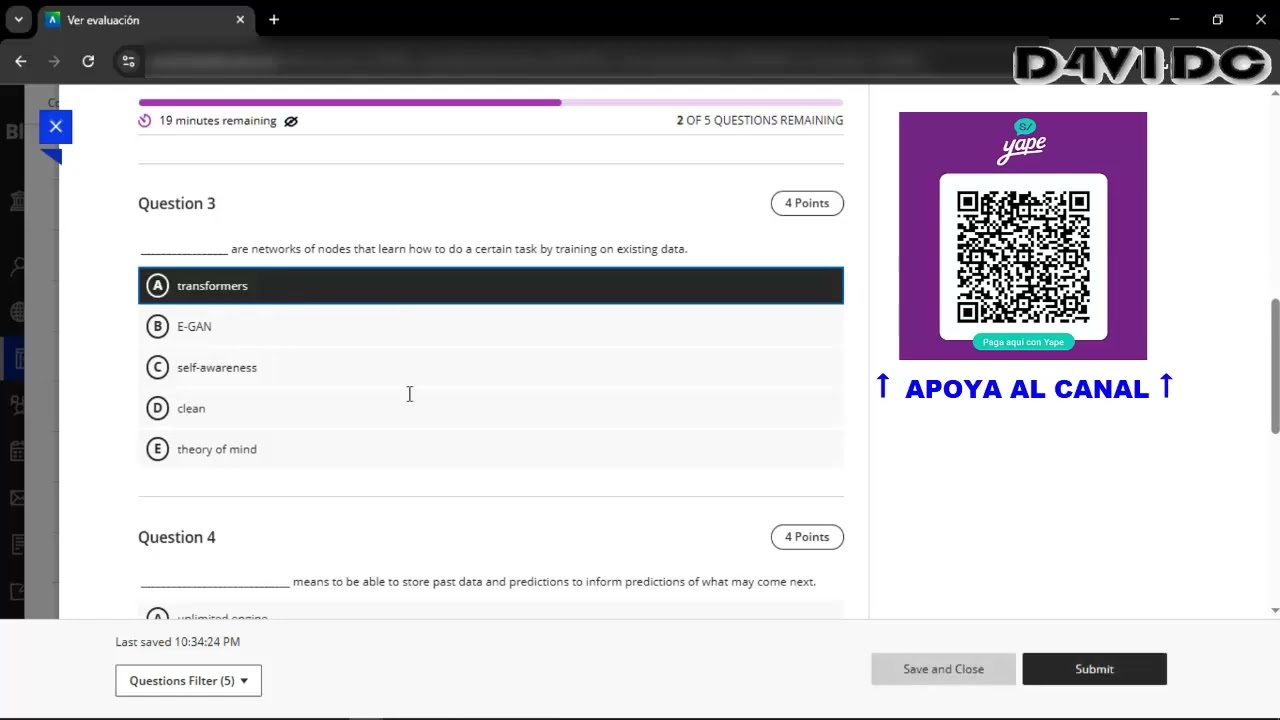Select answer B E-GAN

491,327
